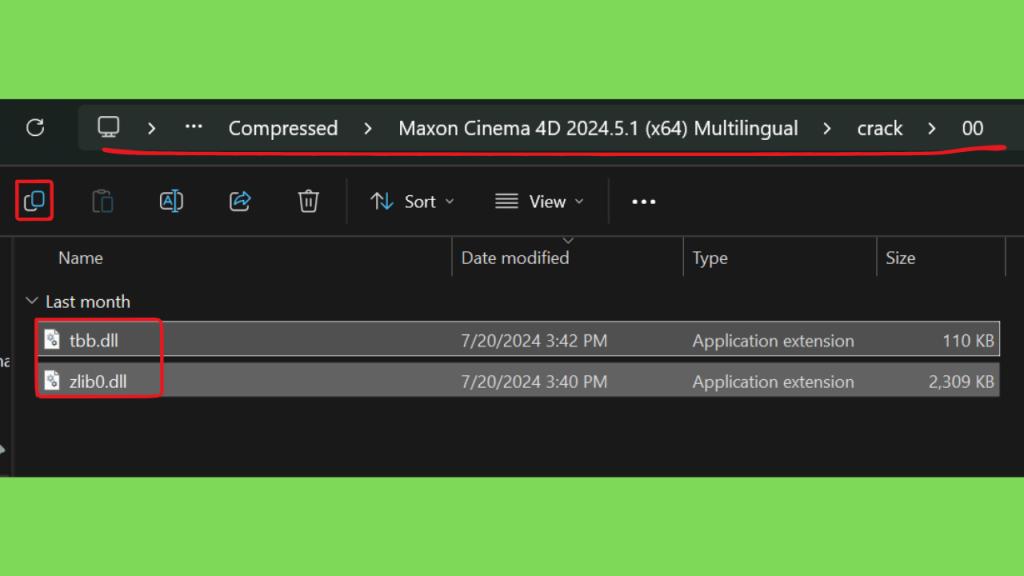Click the This PC monitor icon
1024x576 pixels.
point(108,127)
